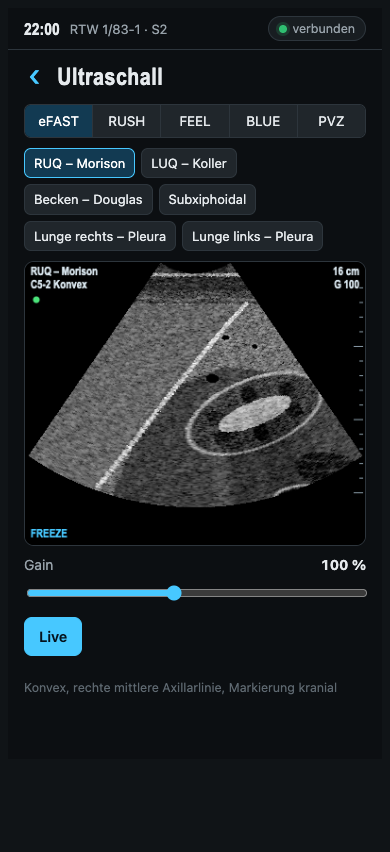The height and width of the screenshot is (852, 390).
Task: Click the ultrasound sector image
Action: click(195, 385)
